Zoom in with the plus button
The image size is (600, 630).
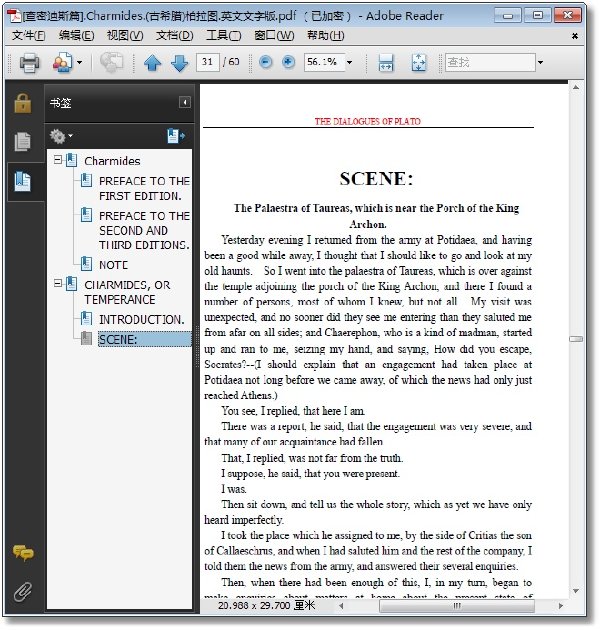(x=288, y=62)
